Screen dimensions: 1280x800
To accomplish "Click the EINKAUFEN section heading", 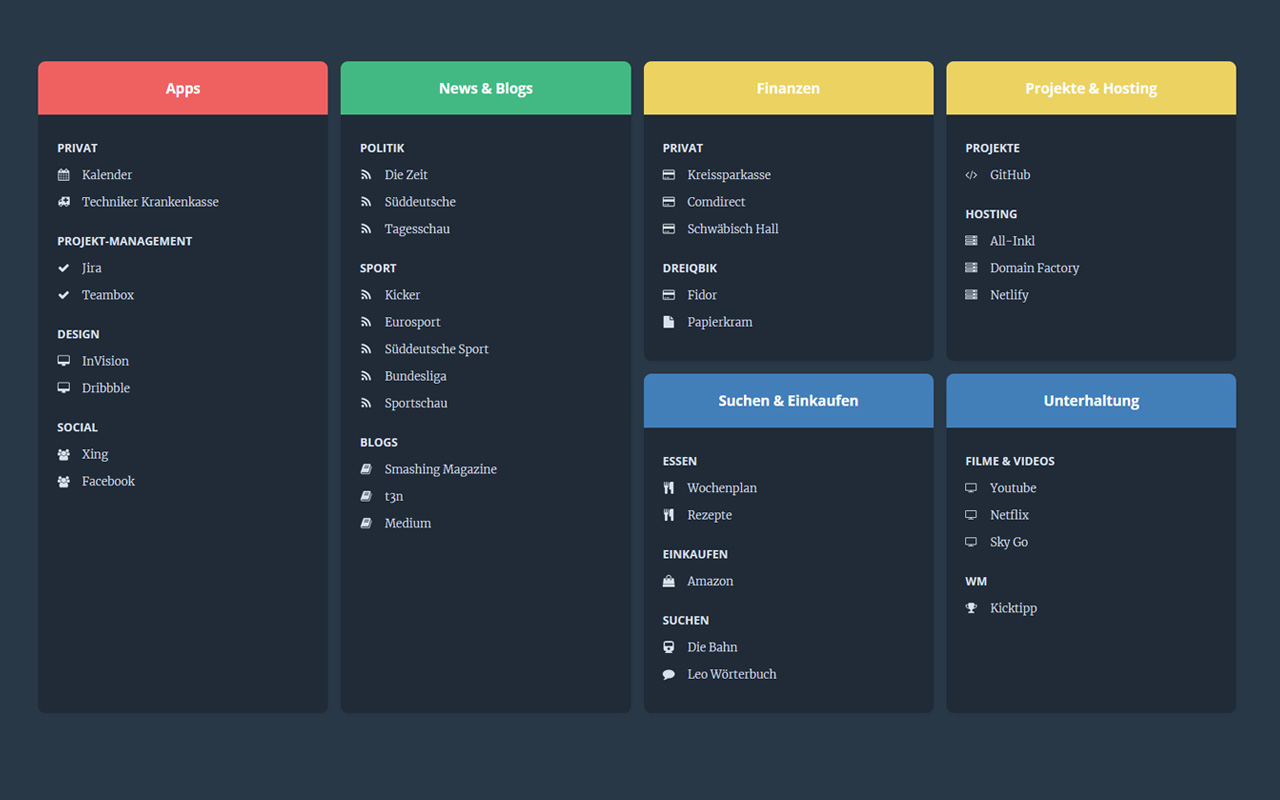I will pos(695,554).
